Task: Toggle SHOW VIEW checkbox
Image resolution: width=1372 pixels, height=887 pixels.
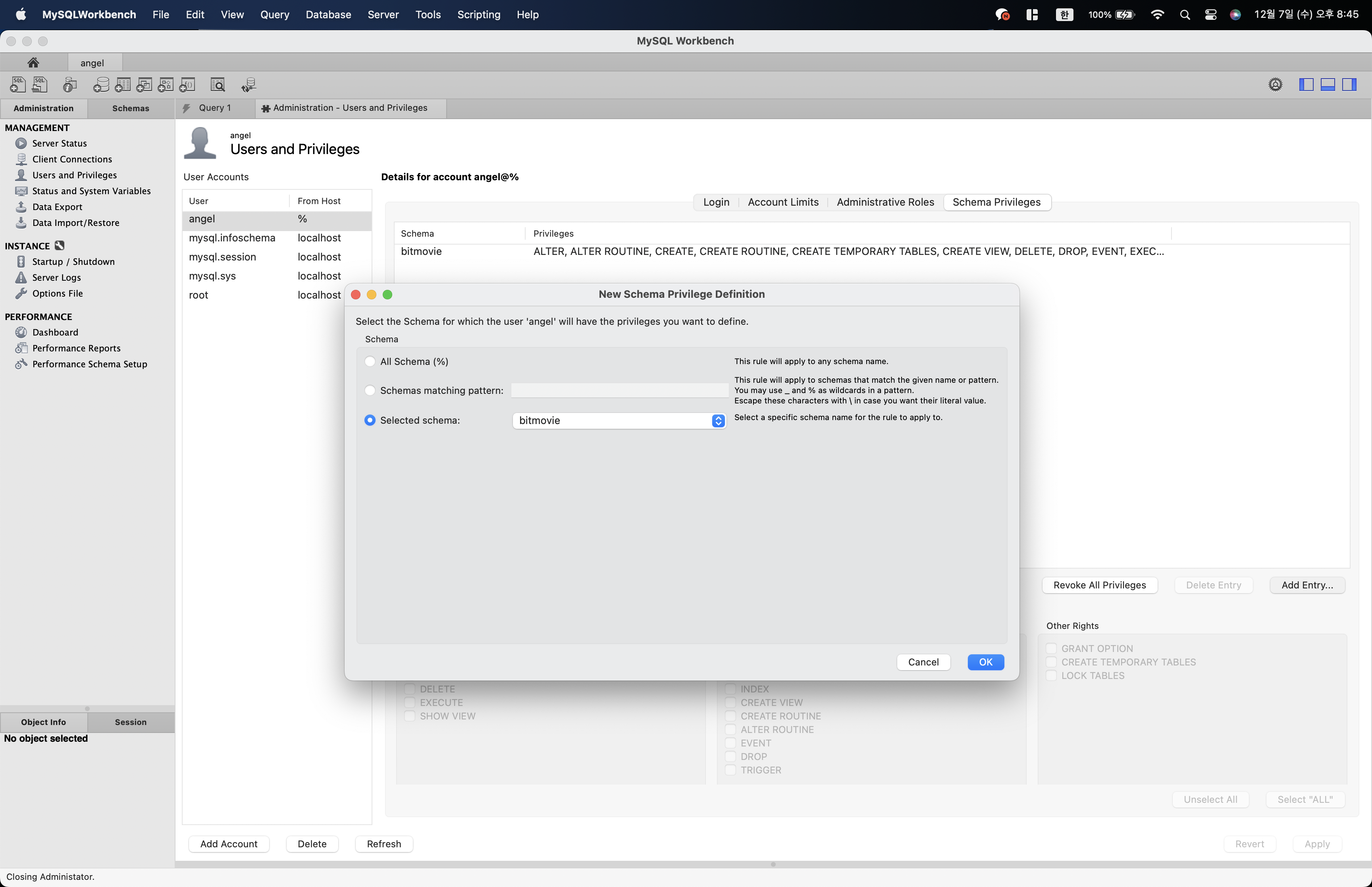Action: click(x=410, y=716)
